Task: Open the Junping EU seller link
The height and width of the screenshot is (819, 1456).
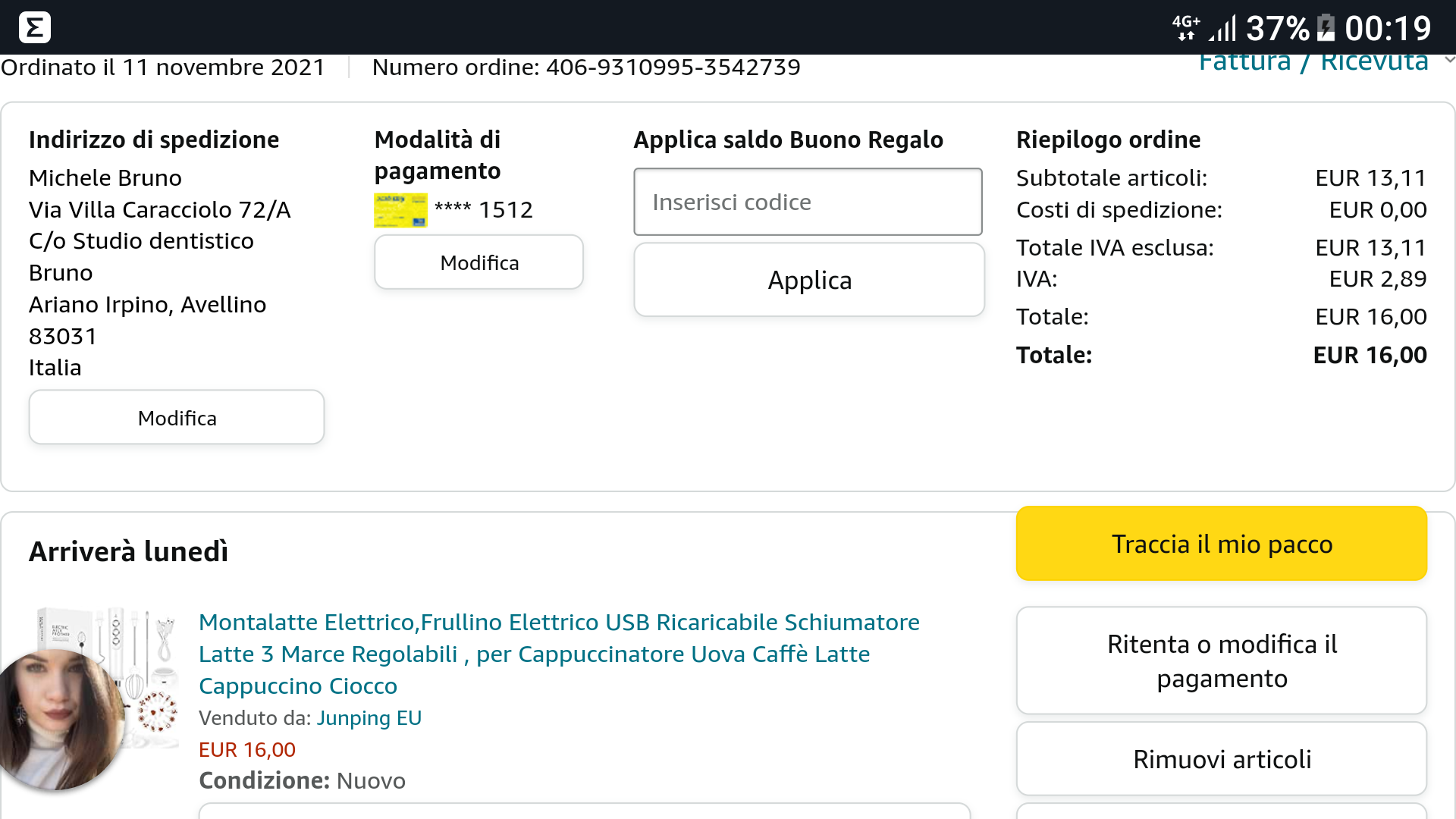Action: (369, 718)
